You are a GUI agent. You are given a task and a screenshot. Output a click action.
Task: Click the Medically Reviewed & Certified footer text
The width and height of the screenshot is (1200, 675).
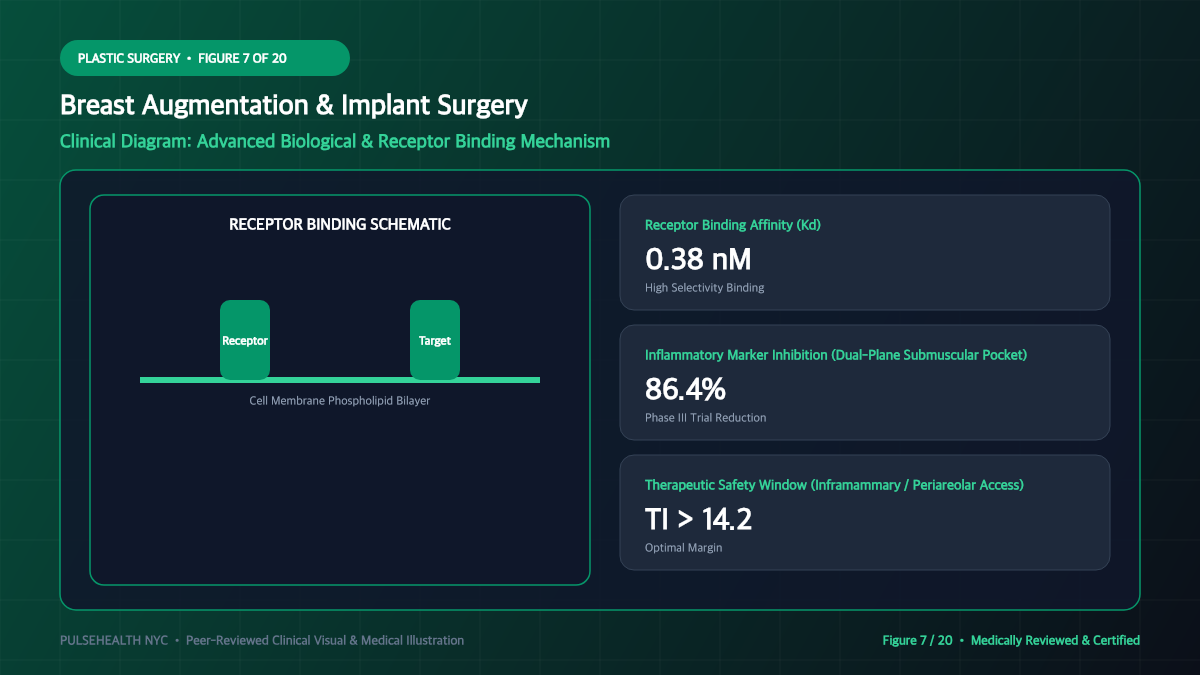pos(1055,640)
